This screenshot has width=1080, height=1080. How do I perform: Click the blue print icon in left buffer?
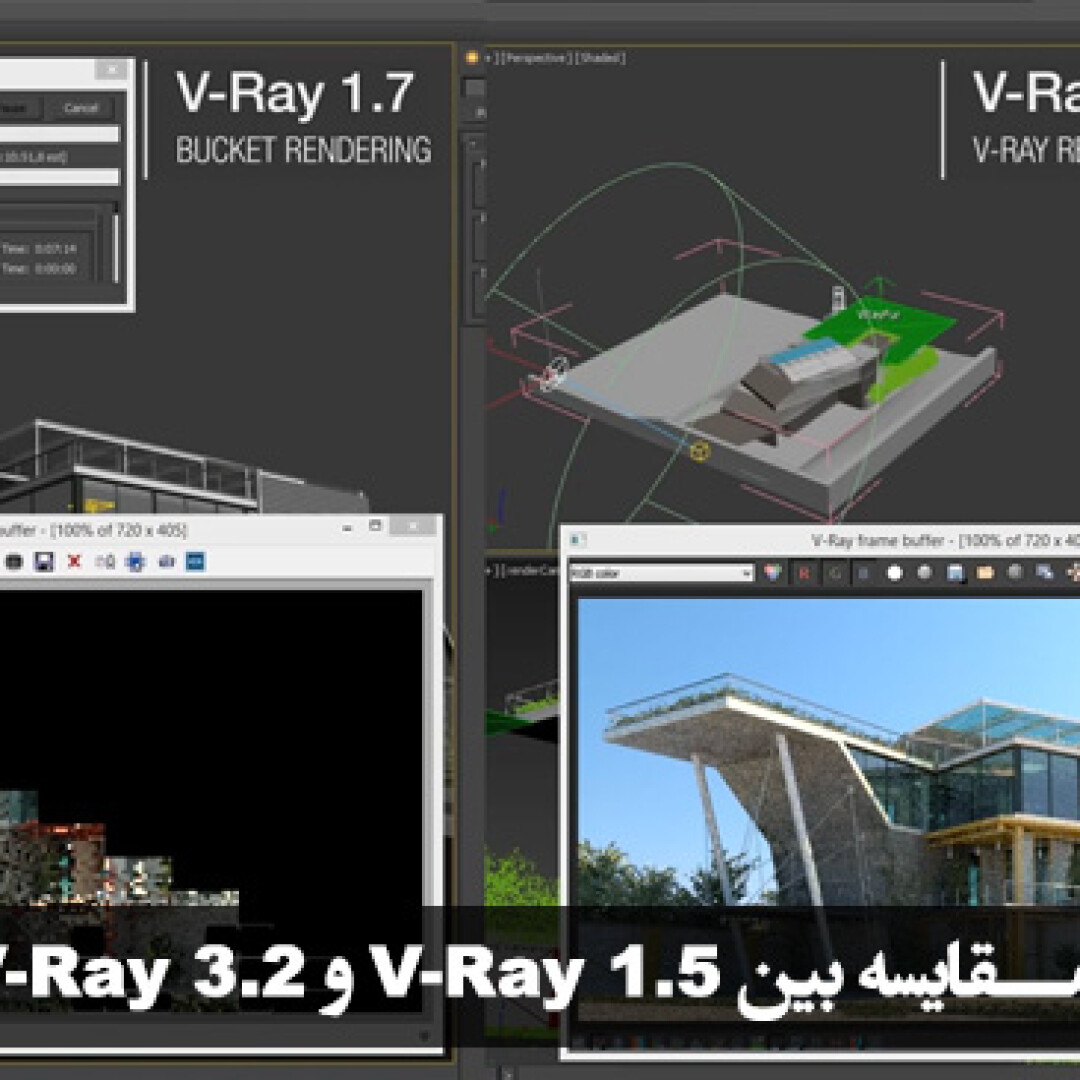tap(135, 562)
